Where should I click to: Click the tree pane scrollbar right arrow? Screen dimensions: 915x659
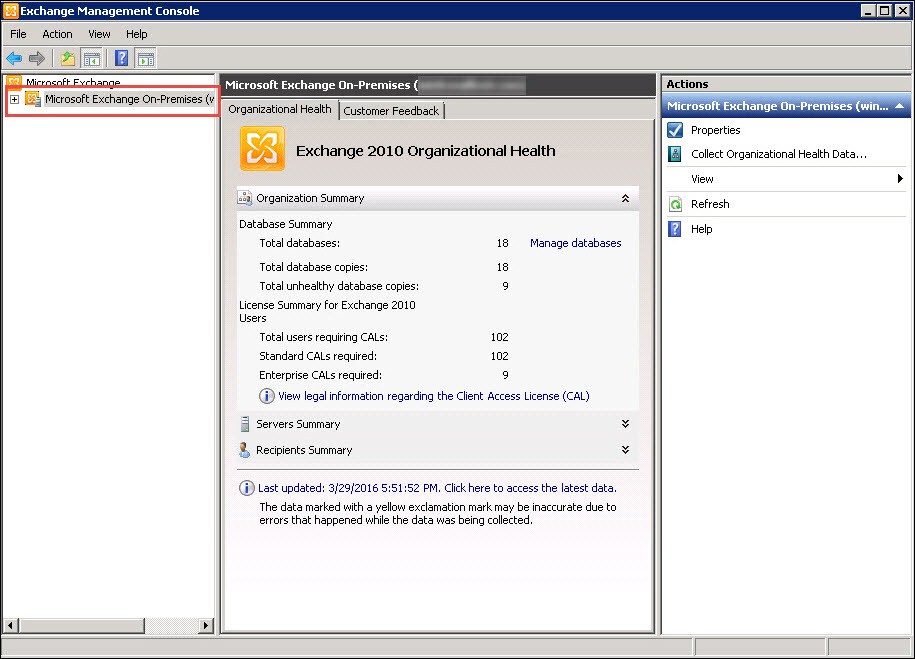pyautogui.click(x=205, y=625)
